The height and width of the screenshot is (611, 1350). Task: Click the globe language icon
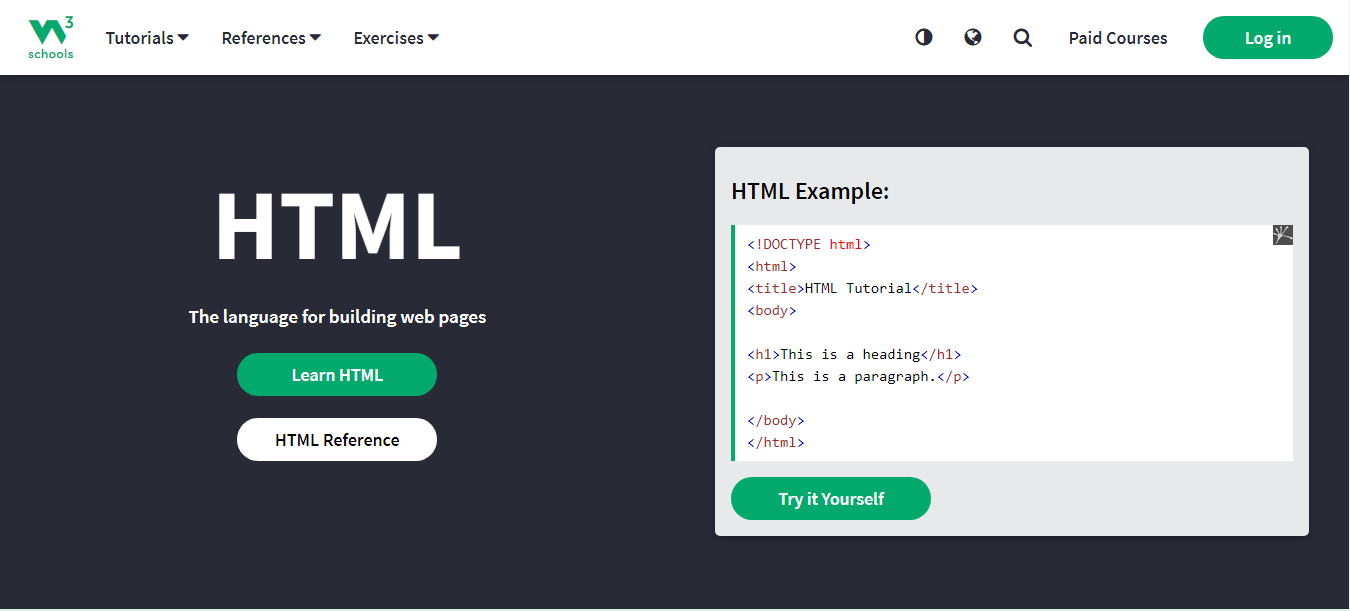tap(972, 37)
